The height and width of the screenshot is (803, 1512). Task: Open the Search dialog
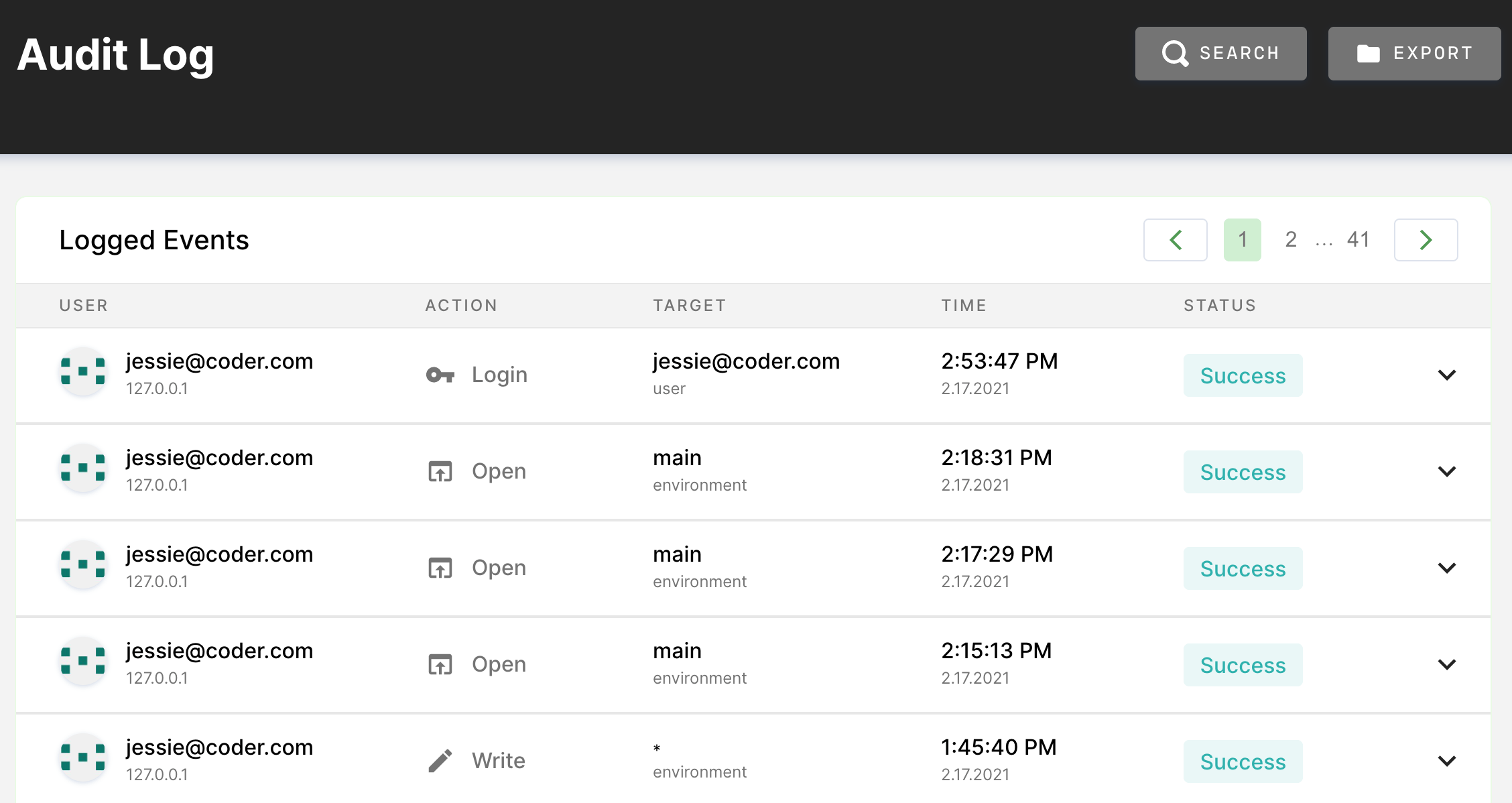pyautogui.click(x=1220, y=52)
